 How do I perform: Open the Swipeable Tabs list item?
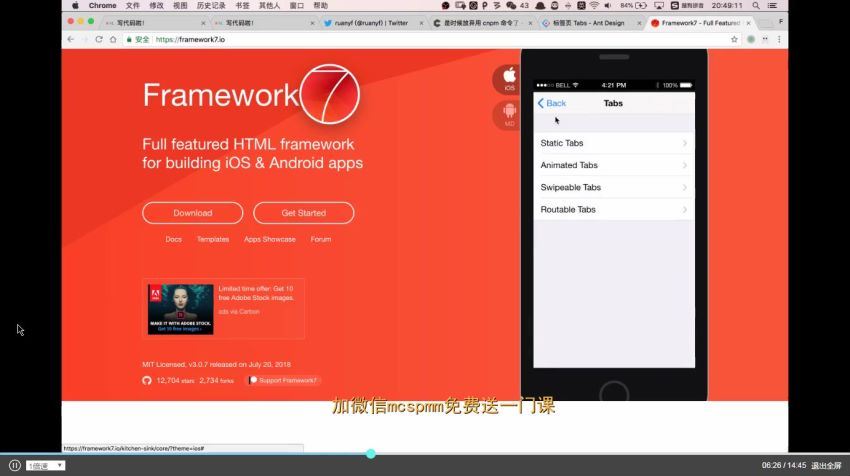[x=613, y=187]
